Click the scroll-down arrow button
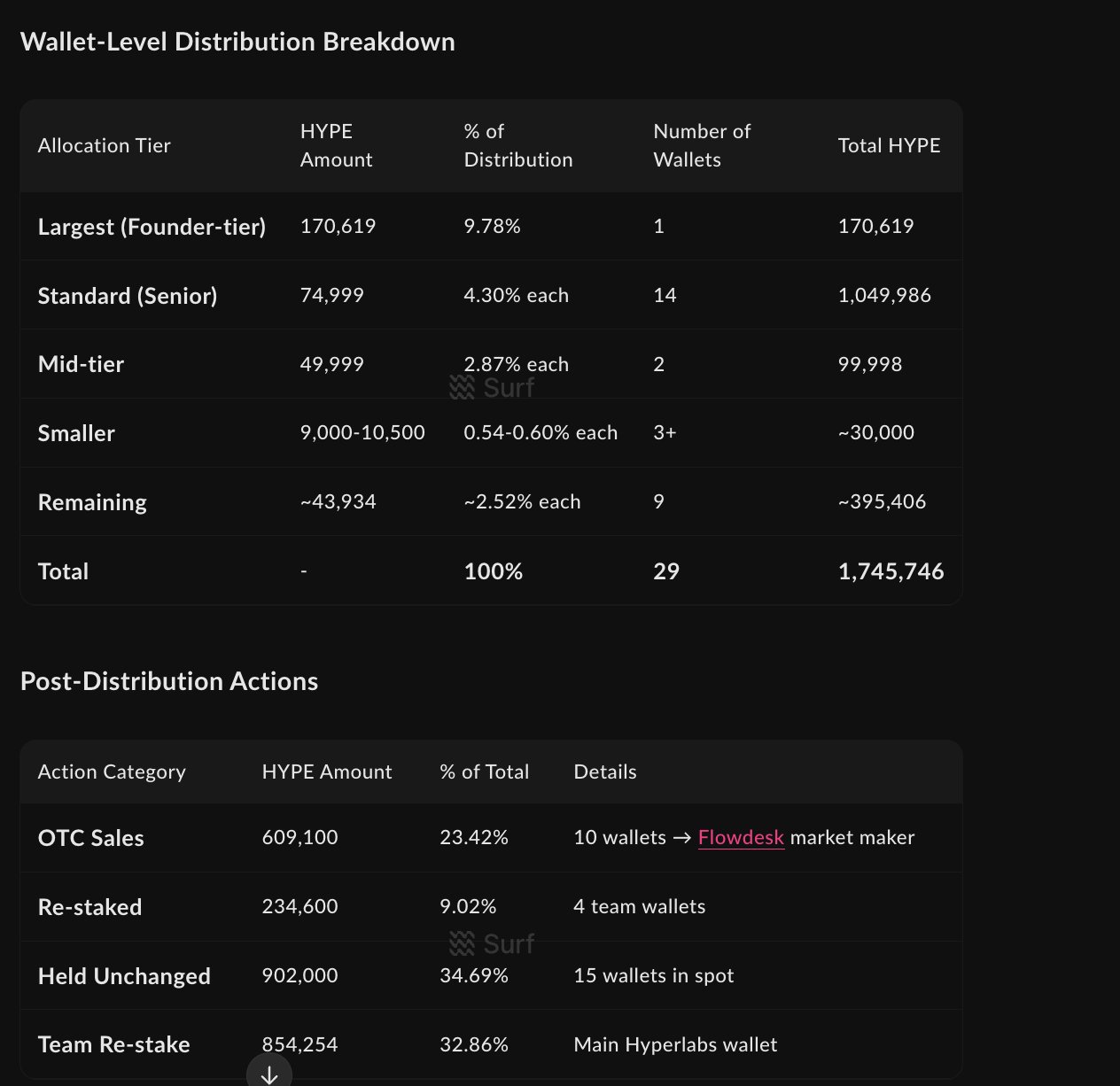The height and width of the screenshot is (1086, 1120). (x=269, y=1073)
